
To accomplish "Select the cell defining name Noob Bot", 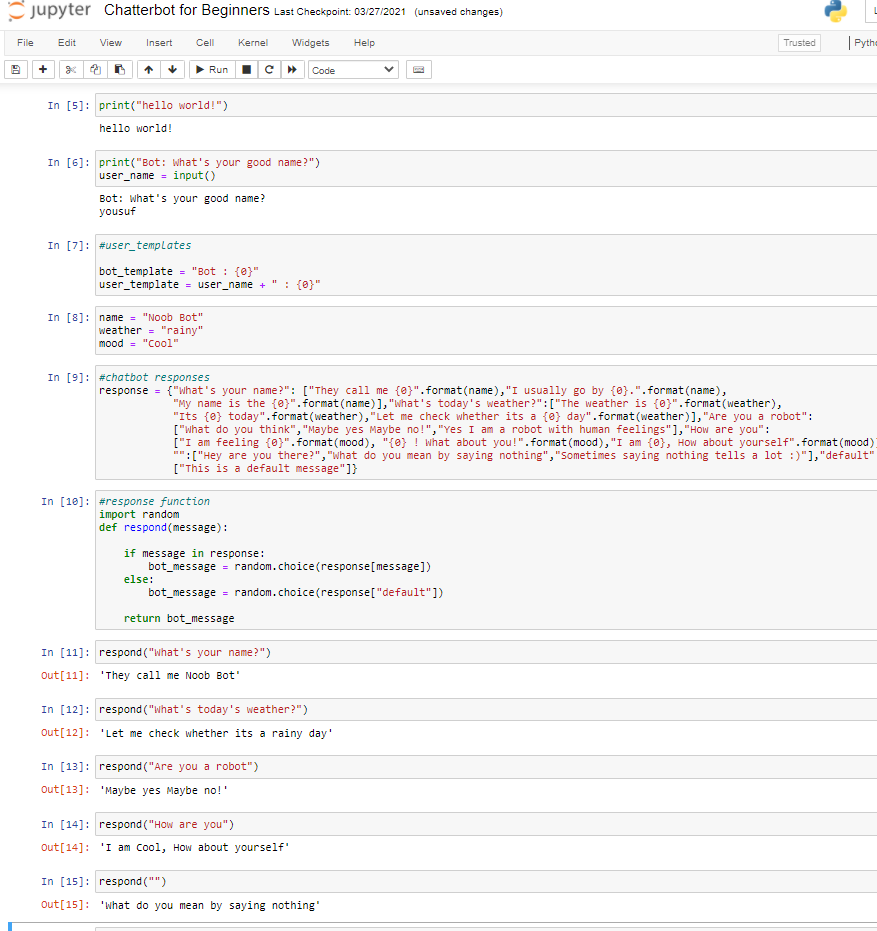I will pos(486,330).
